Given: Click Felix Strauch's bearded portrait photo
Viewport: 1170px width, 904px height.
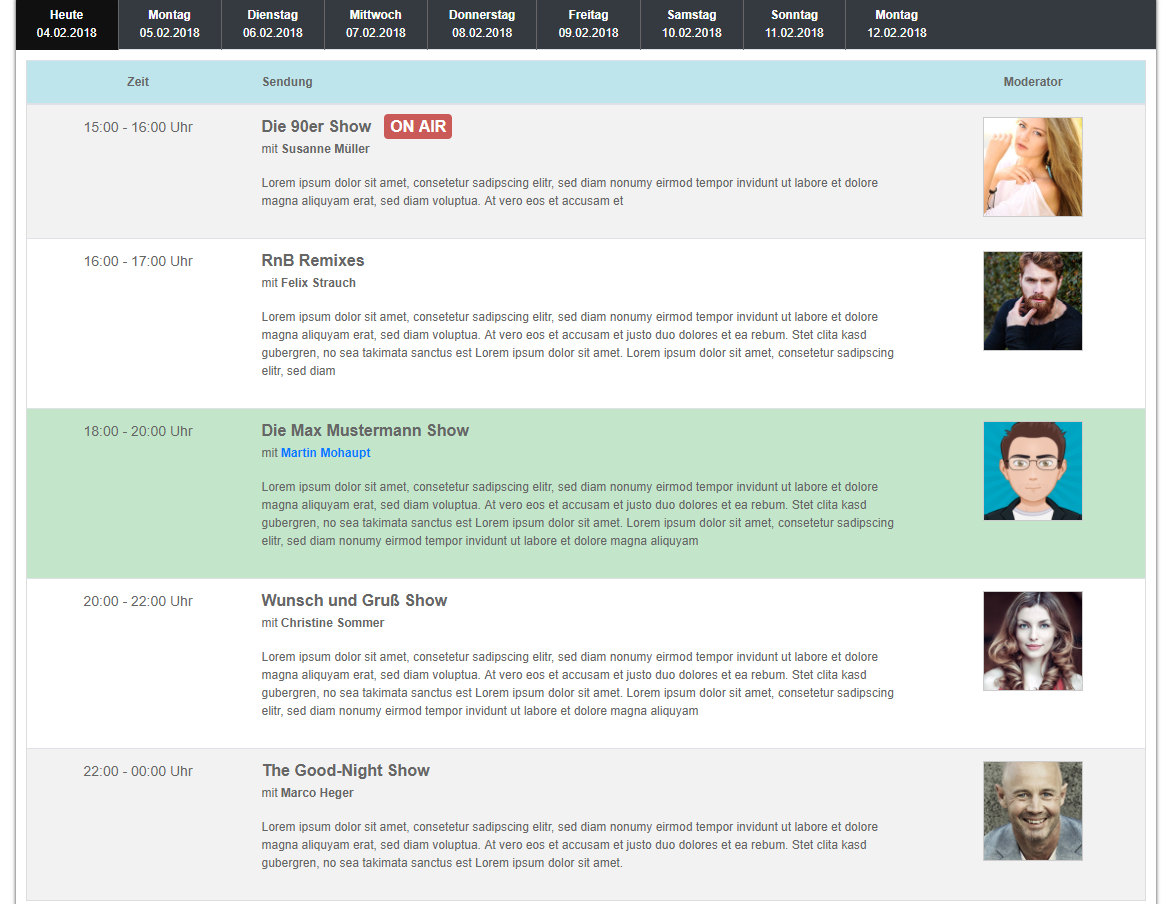Looking at the screenshot, I should [x=1032, y=301].
